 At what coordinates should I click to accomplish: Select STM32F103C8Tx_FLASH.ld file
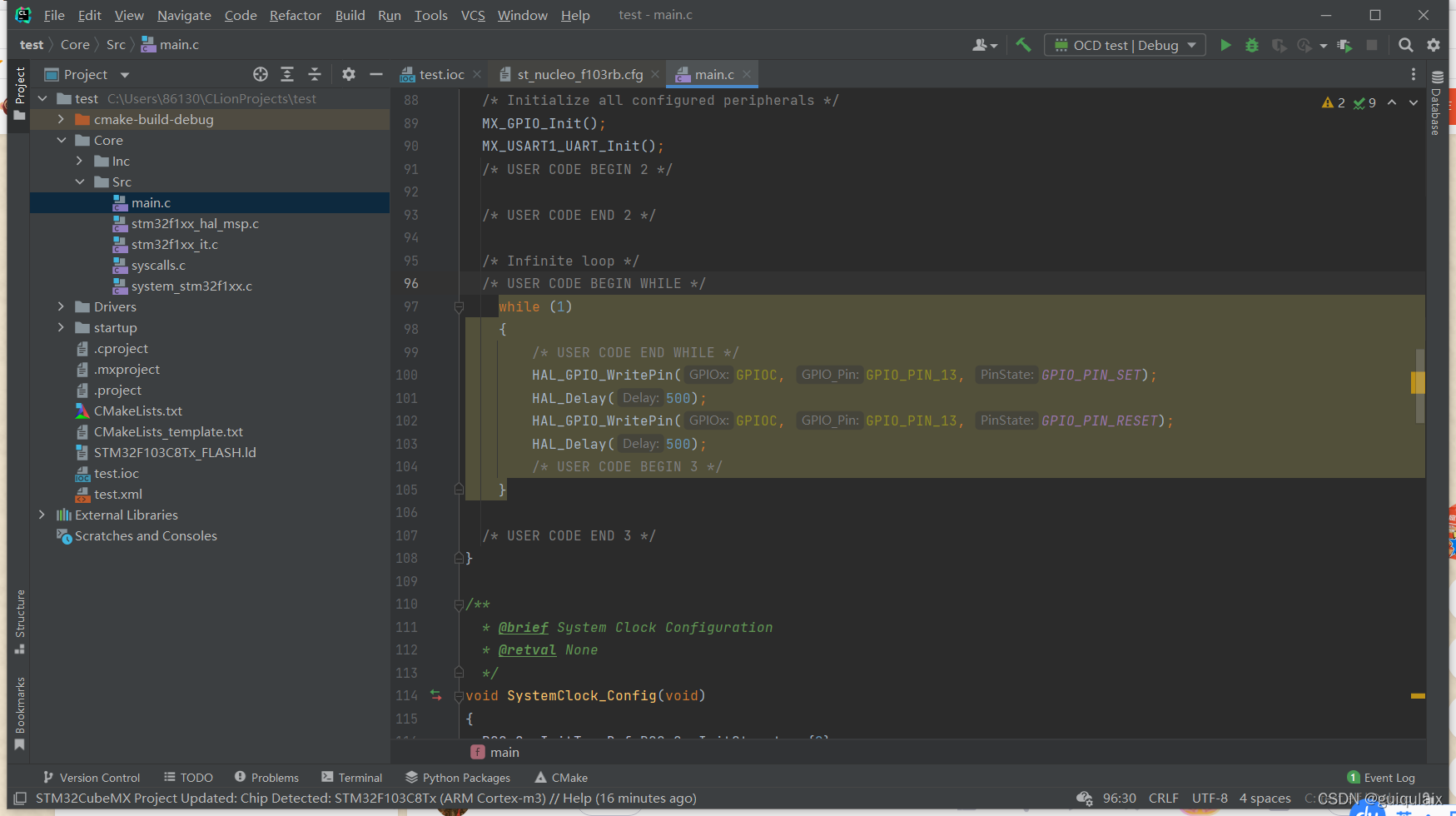pyautogui.click(x=175, y=452)
